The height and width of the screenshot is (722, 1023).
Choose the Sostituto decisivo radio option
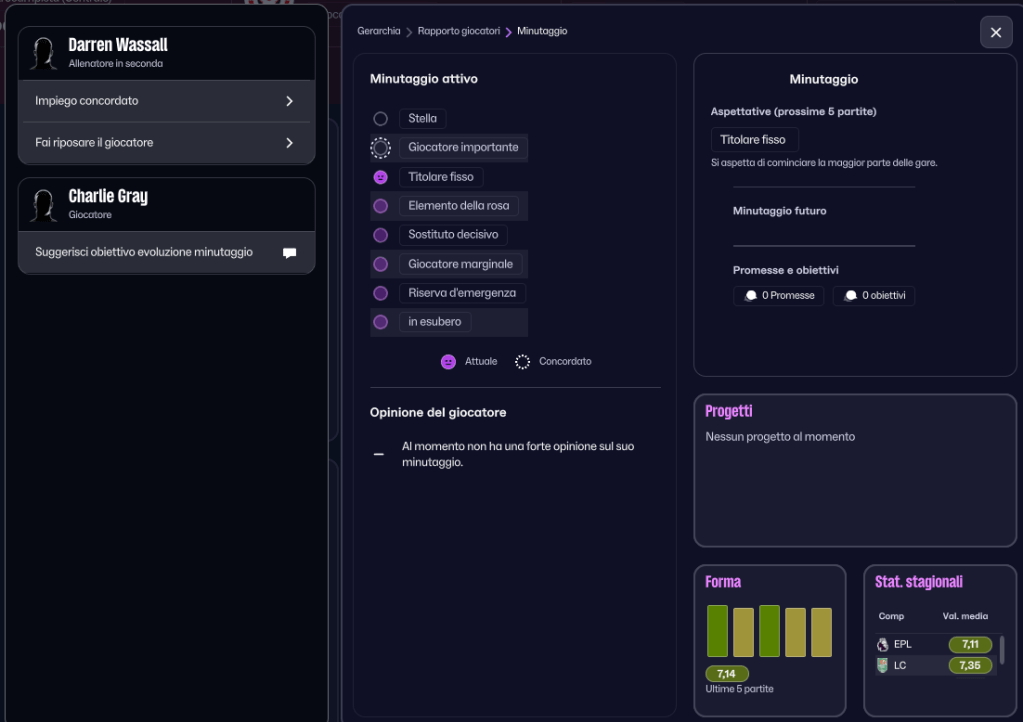click(380, 235)
